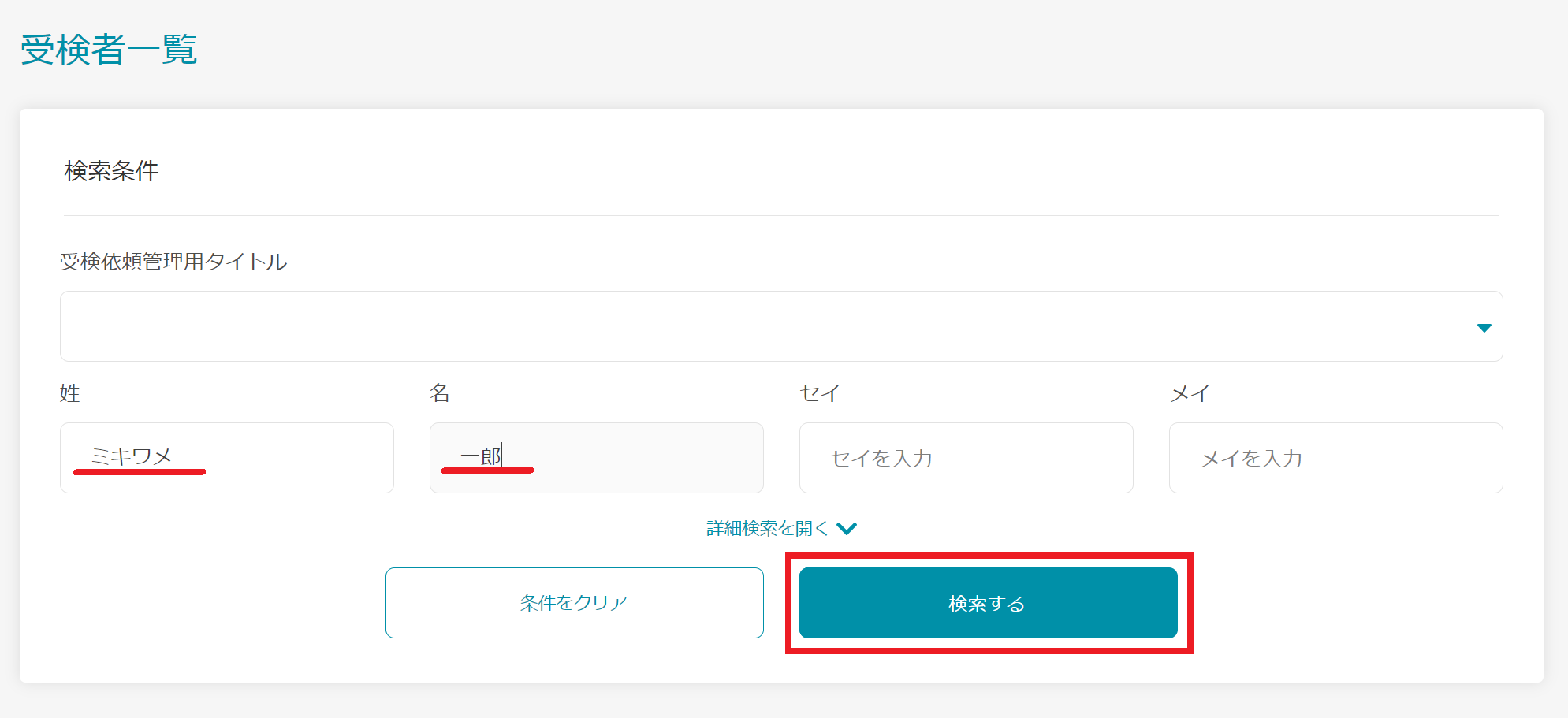Focus the メイを入力 input box
This screenshot has width=1568, height=718.
click(1335, 458)
